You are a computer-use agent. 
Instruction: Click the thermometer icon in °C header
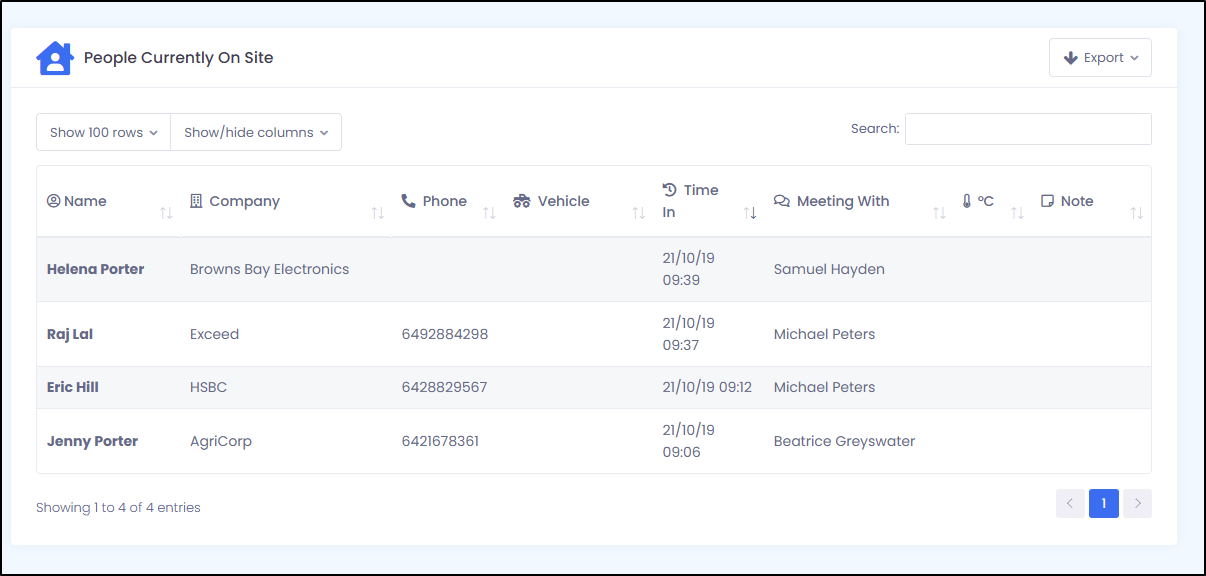(x=967, y=201)
